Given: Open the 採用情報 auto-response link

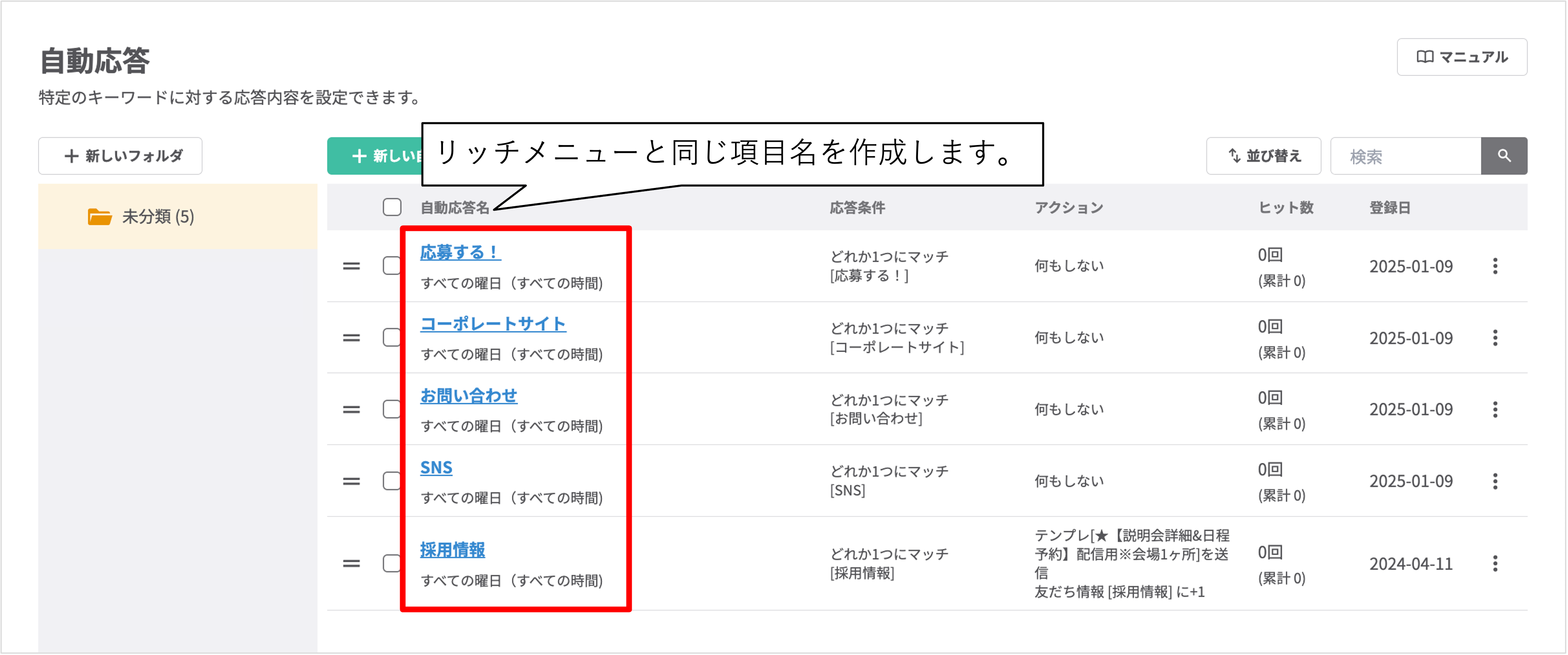Looking at the screenshot, I should pos(453,549).
